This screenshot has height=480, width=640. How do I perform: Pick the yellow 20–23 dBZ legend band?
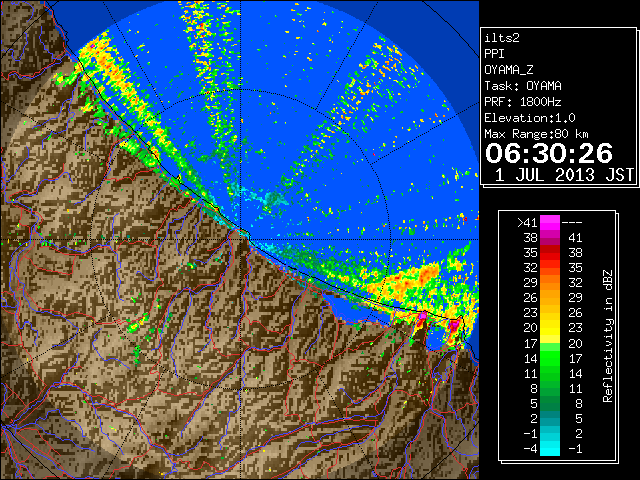(x=550, y=328)
